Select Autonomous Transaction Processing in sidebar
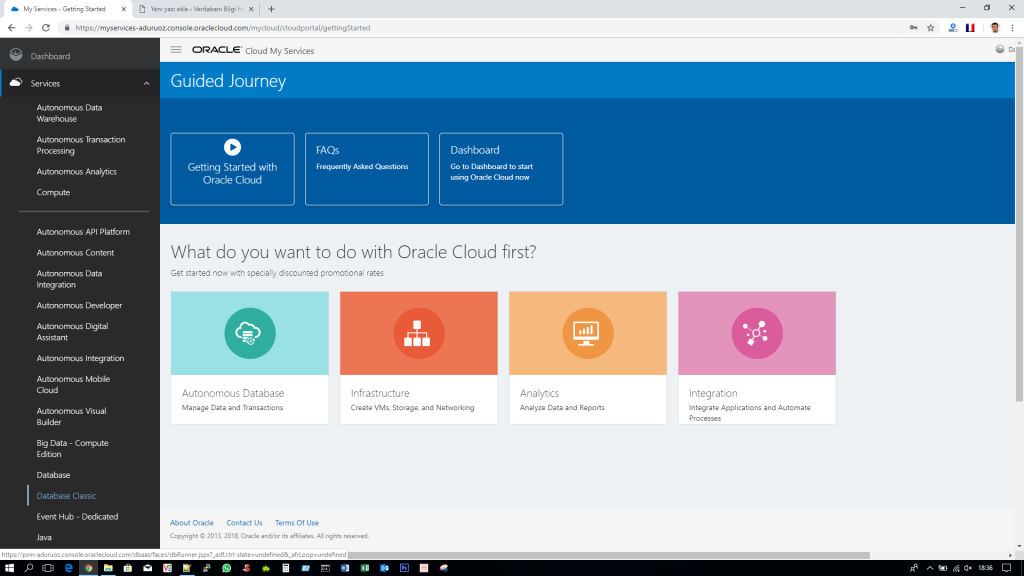Viewport: 1024px width, 576px height. 80,145
